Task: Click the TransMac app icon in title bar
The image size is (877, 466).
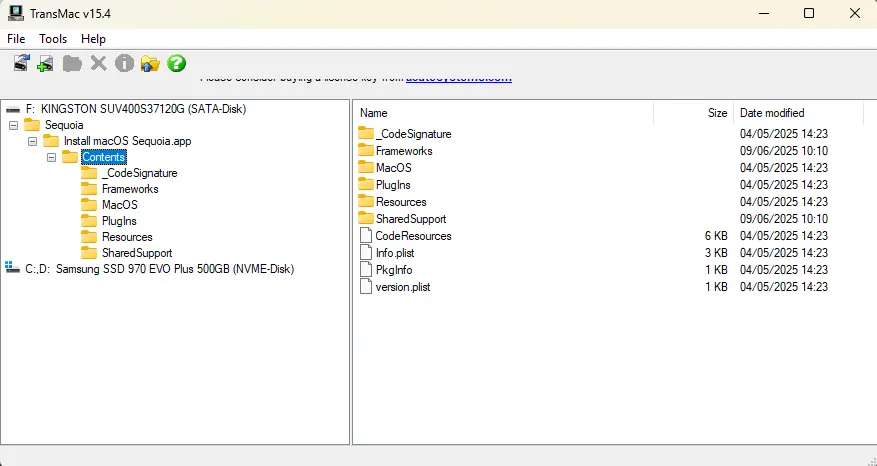Action: (16, 13)
